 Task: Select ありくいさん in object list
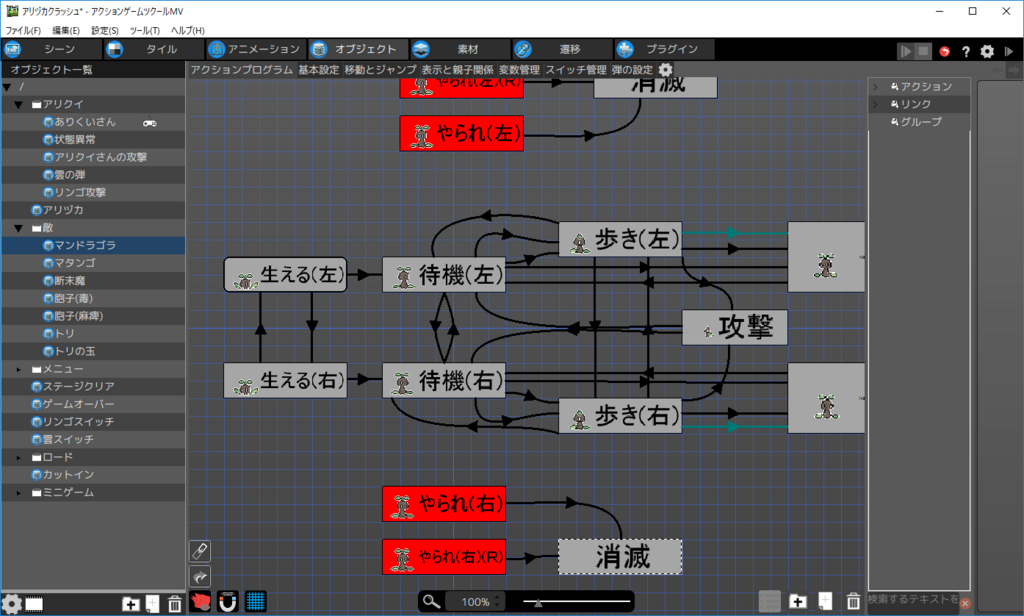[x=85, y=122]
